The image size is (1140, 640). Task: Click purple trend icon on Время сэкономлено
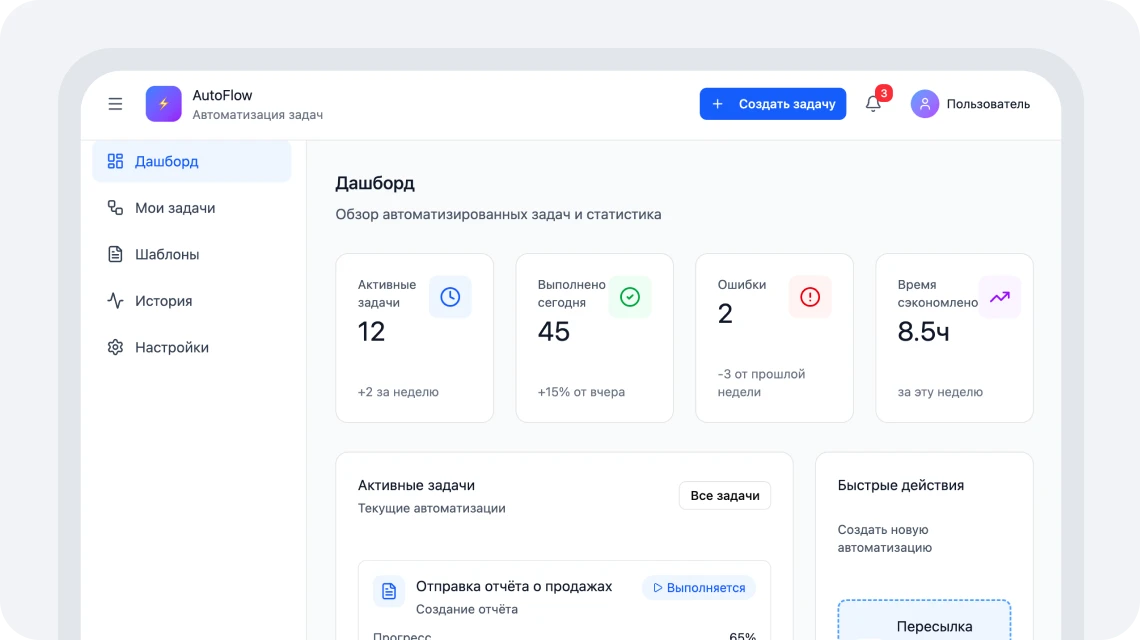(999, 297)
